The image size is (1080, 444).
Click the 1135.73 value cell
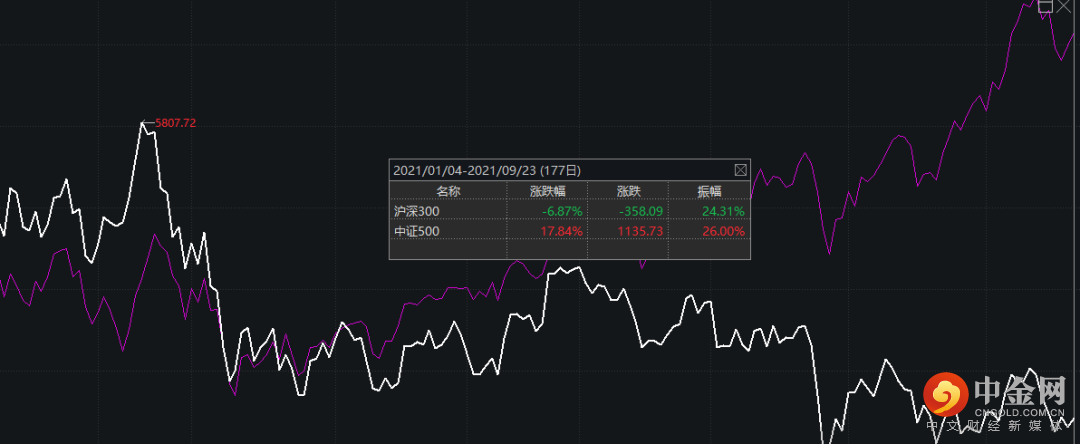tap(642, 231)
